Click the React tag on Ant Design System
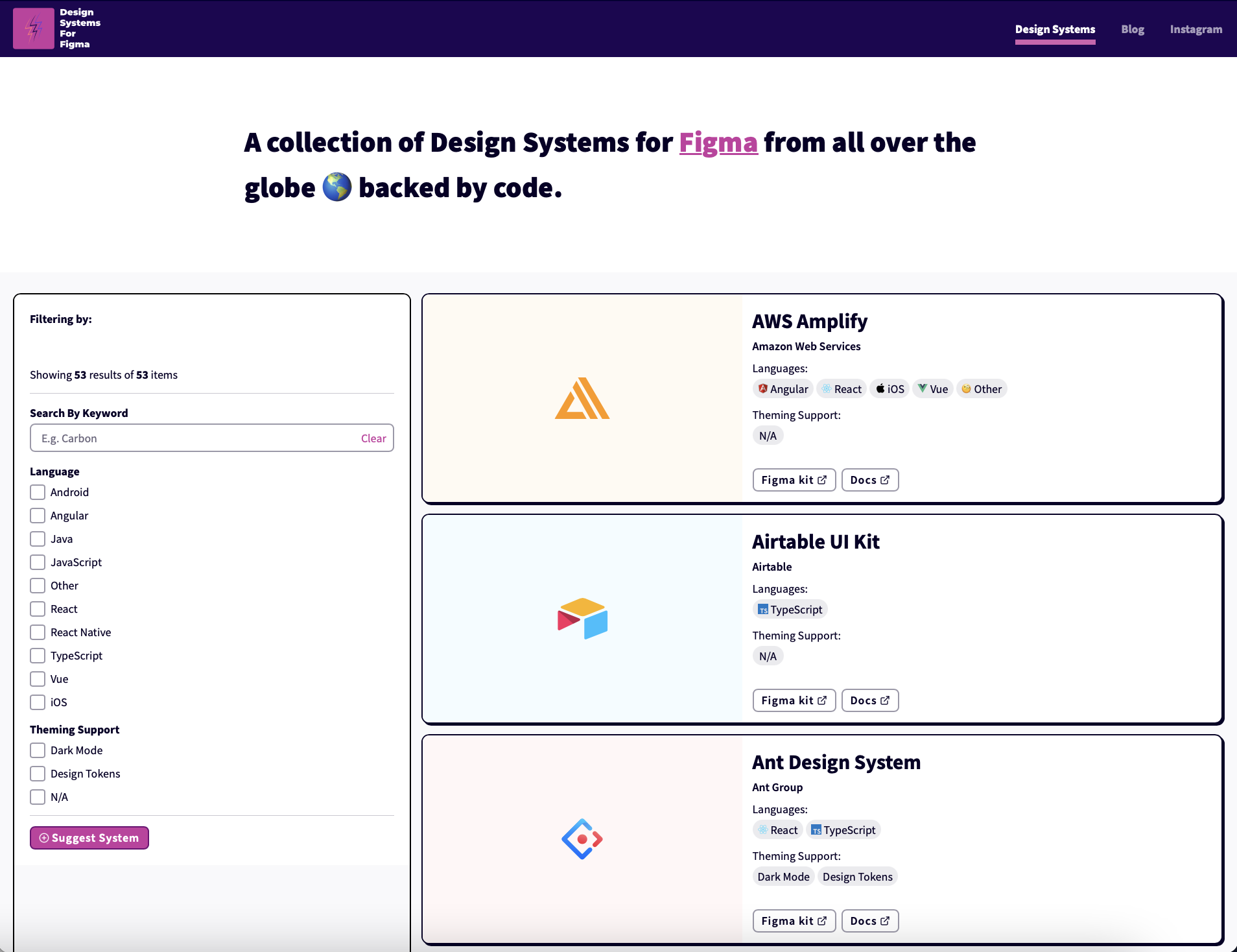The image size is (1237, 952). [x=778, y=830]
